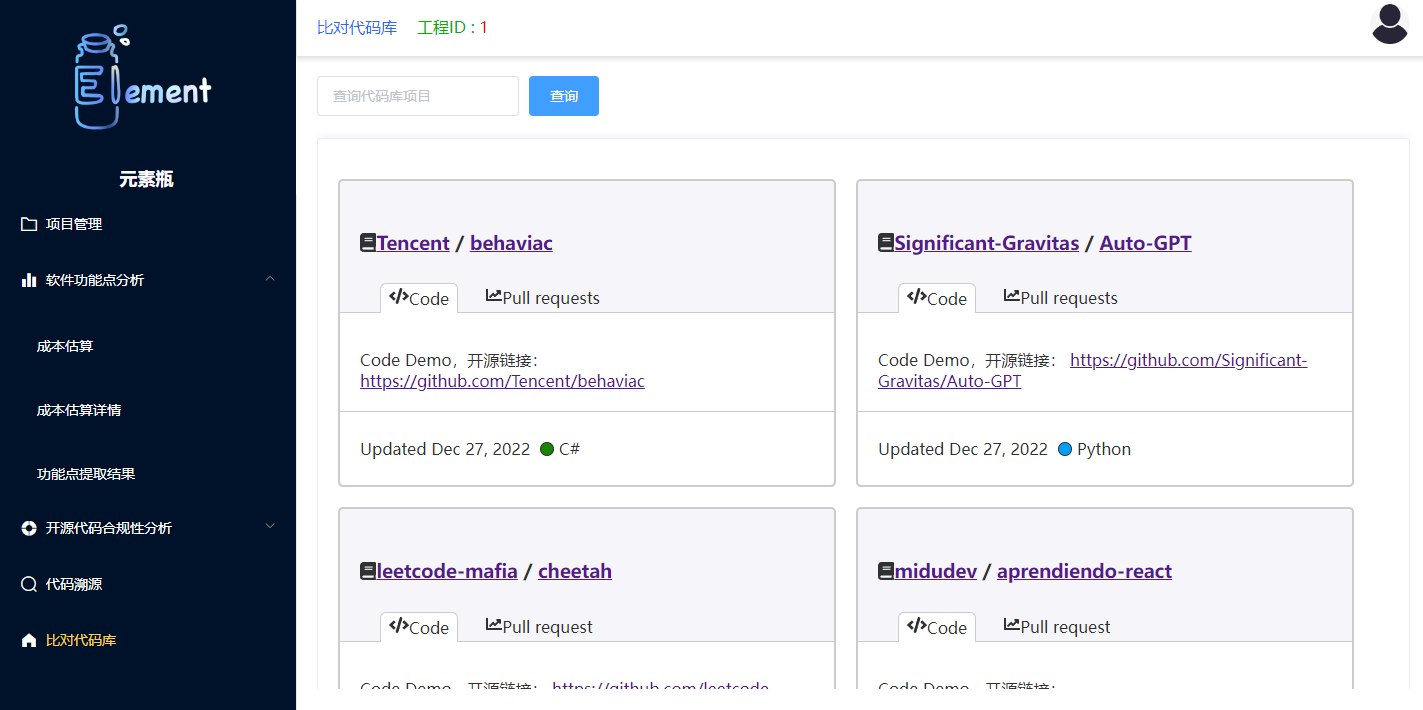Click the home icon beside 比对代码库

[x=29, y=640]
